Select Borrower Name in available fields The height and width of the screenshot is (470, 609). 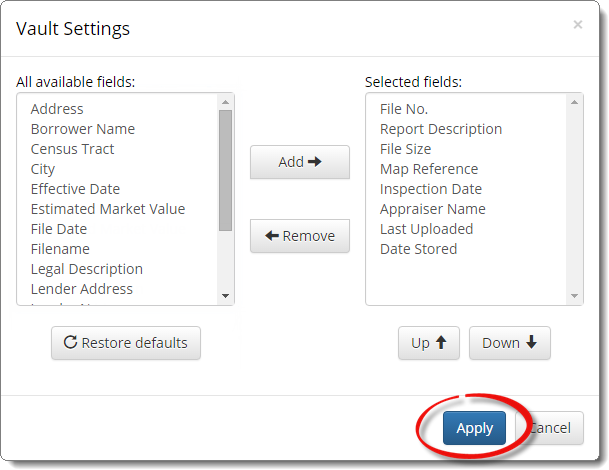(83, 129)
